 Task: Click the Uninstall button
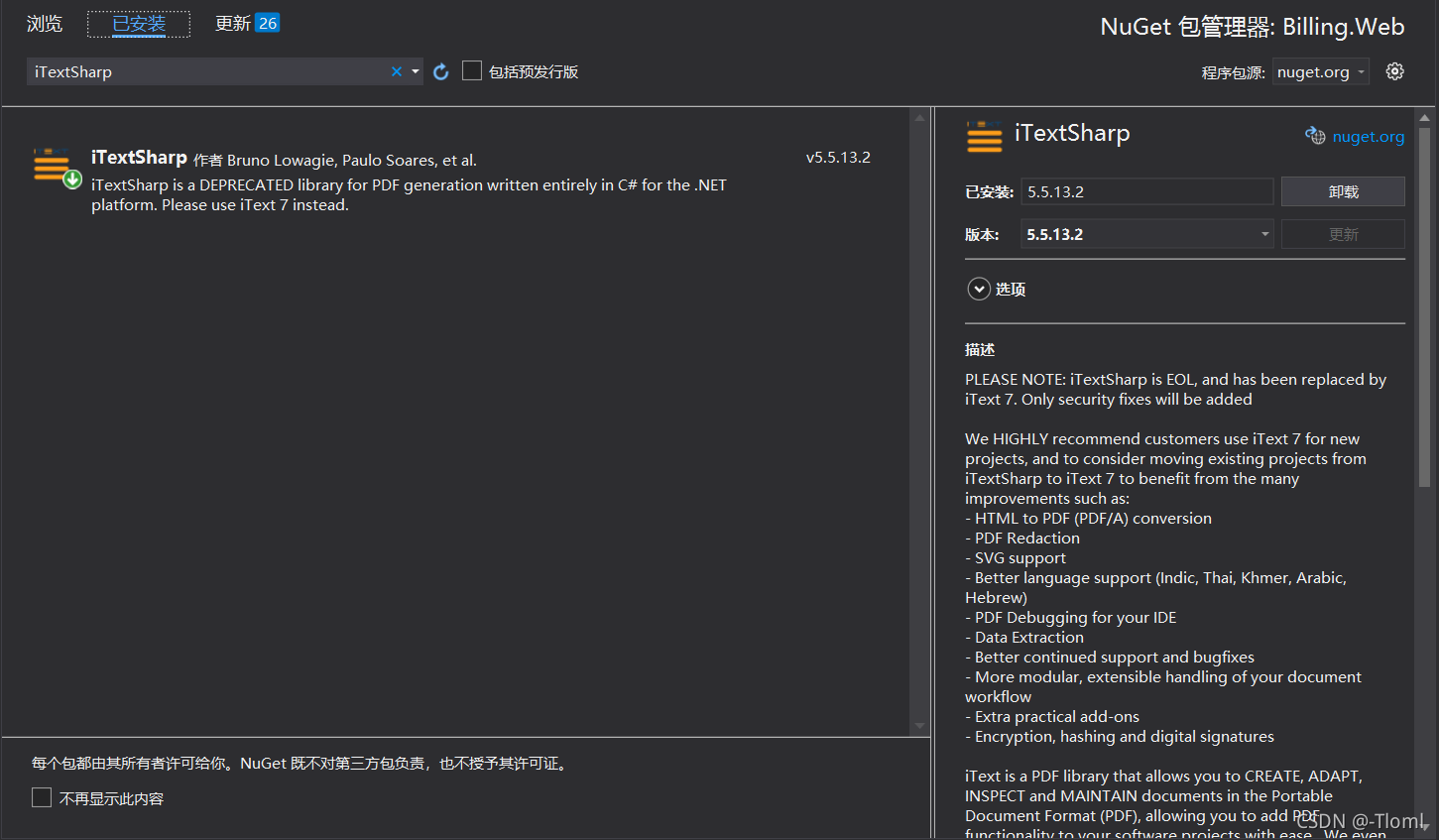tap(1343, 191)
